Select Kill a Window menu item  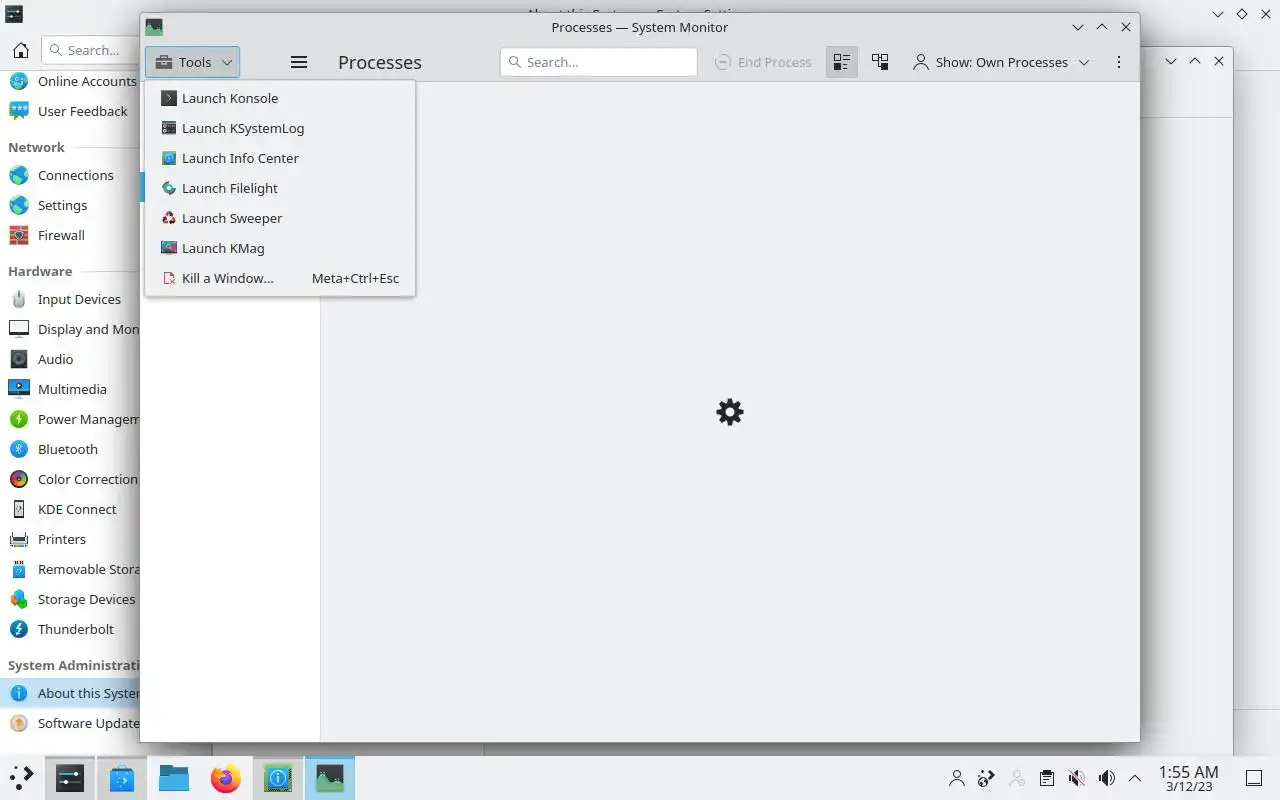coord(280,278)
